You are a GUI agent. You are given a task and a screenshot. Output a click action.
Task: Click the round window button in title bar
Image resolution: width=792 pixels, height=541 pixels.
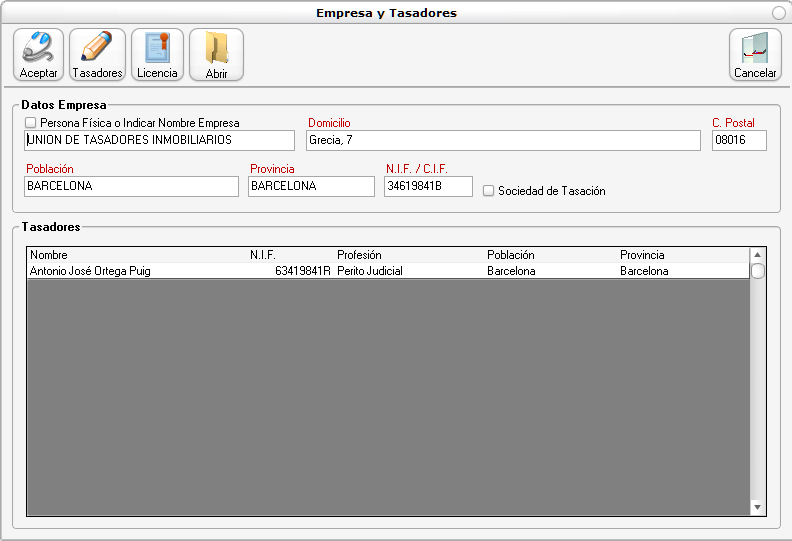click(779, 13)
